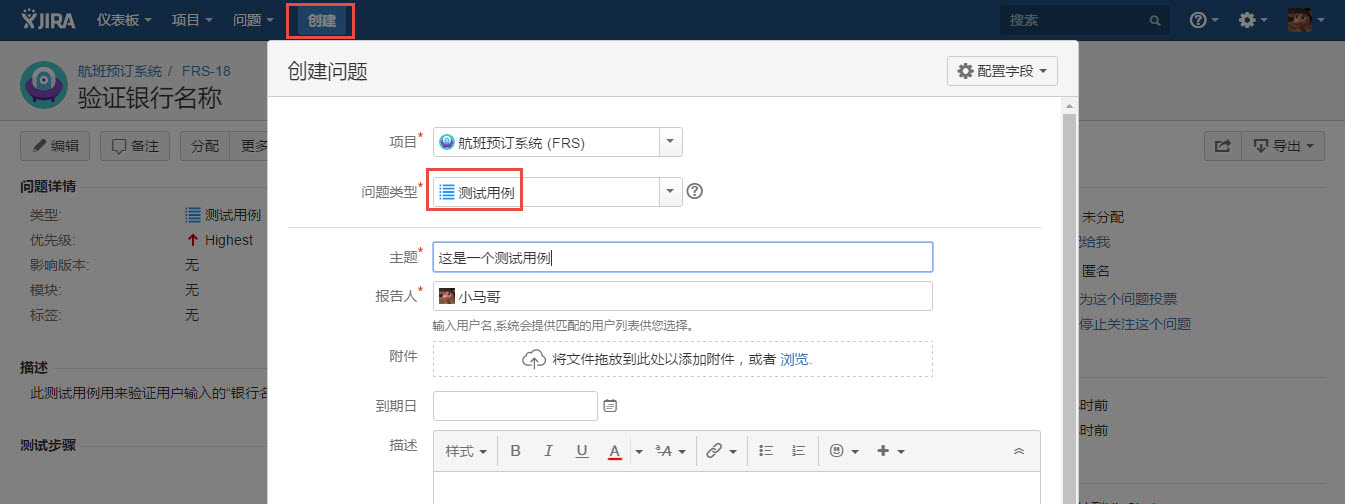
Task: Open the 仪表板 dashboard menu
Action: point(124,20)
